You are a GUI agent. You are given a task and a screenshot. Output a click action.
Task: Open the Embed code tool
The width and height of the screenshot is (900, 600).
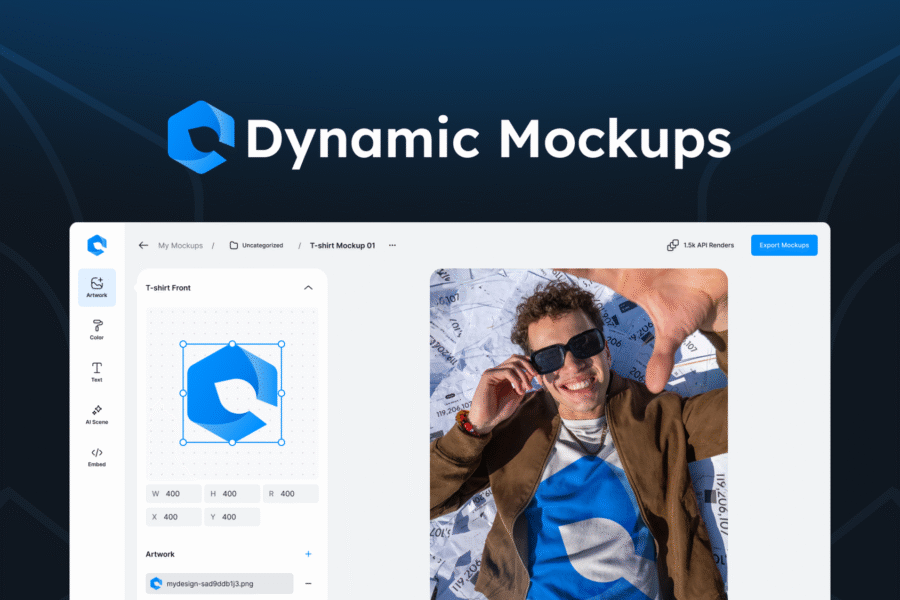pos(97,456)
